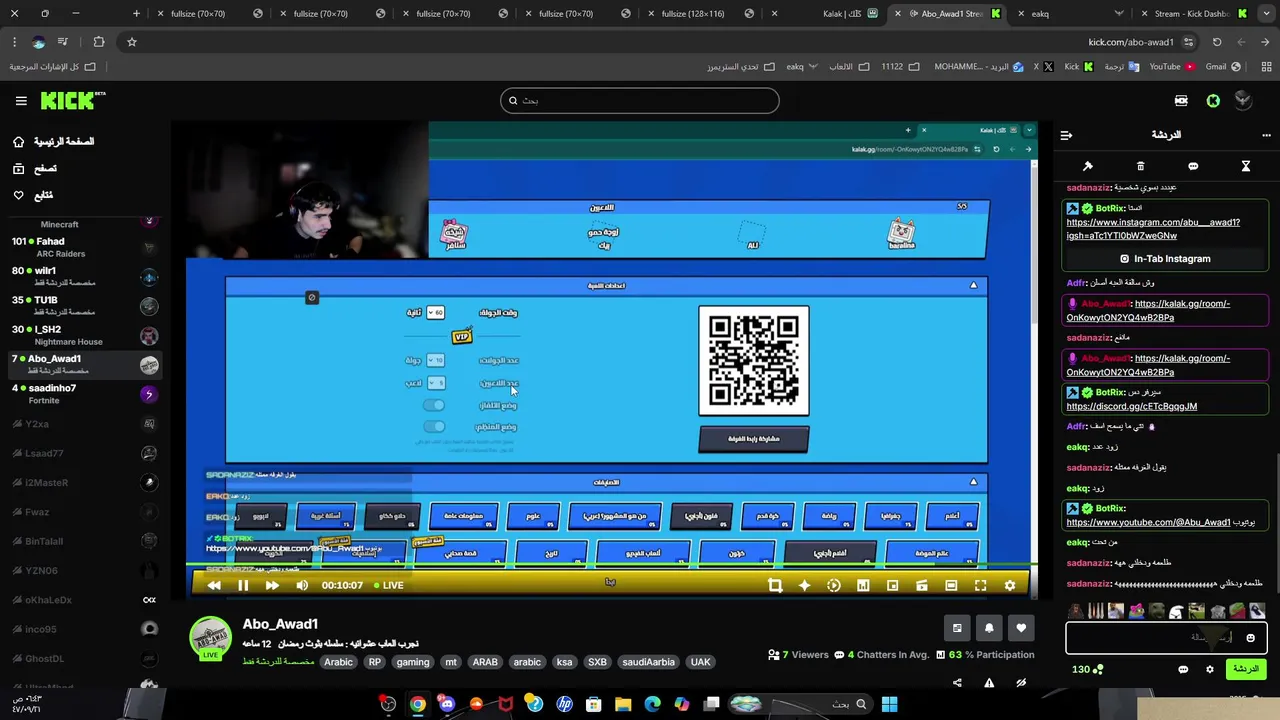Open the Kick user profile avatar menu
The width and height of the screenshot is (1280, 720).
pos(1243,100)
